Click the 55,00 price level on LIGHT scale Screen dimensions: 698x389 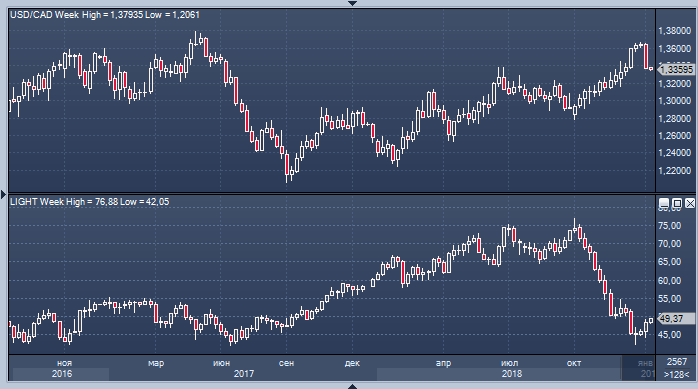point(670,299)
